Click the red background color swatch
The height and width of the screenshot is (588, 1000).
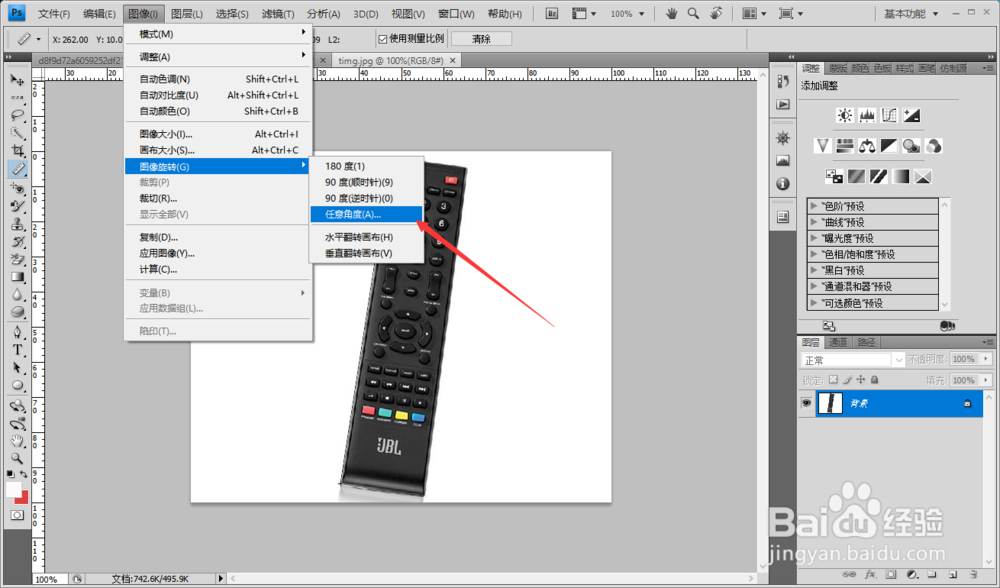tap(24, 498)
